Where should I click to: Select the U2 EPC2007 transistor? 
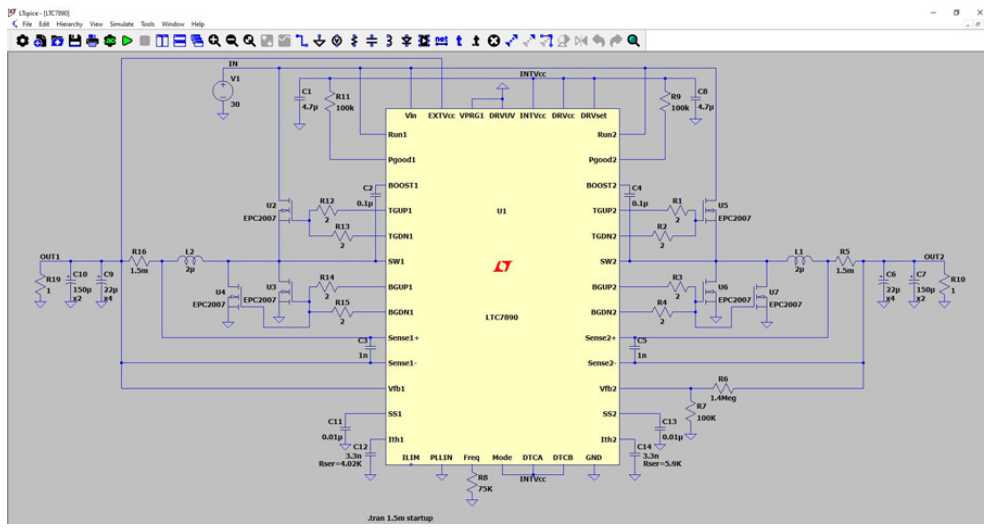[285, 210]
